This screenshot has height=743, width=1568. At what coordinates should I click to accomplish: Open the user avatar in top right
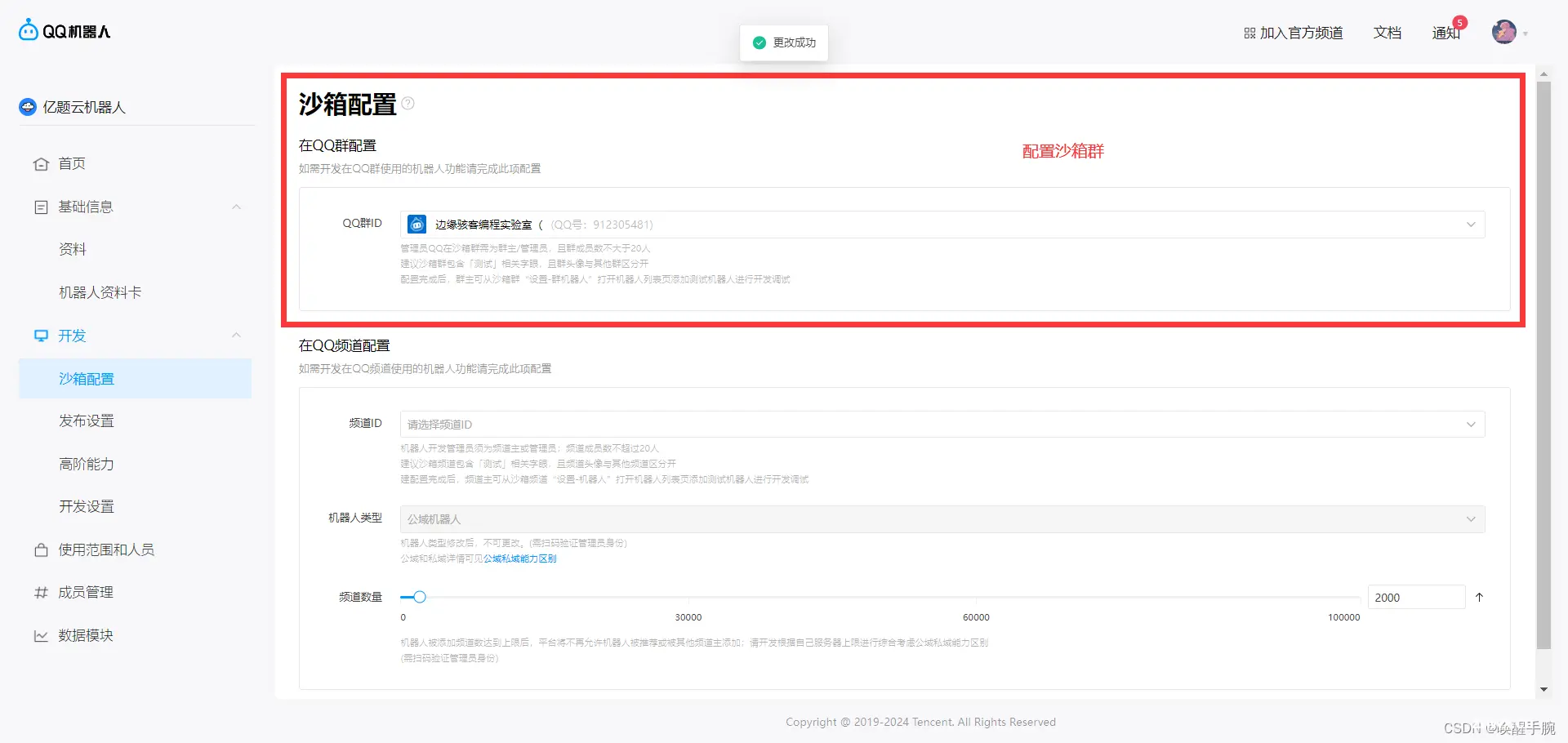[x=1504, y=33]
